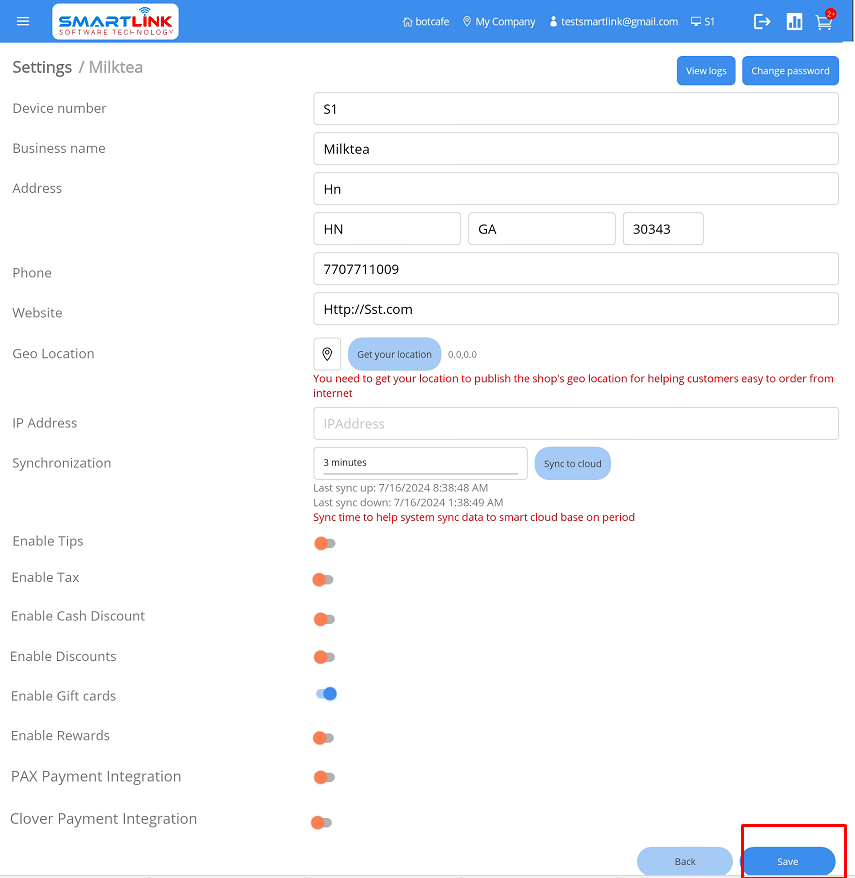Toggle the Enable Tips switch
Screen dimensions: 855x878
point(324,543)
